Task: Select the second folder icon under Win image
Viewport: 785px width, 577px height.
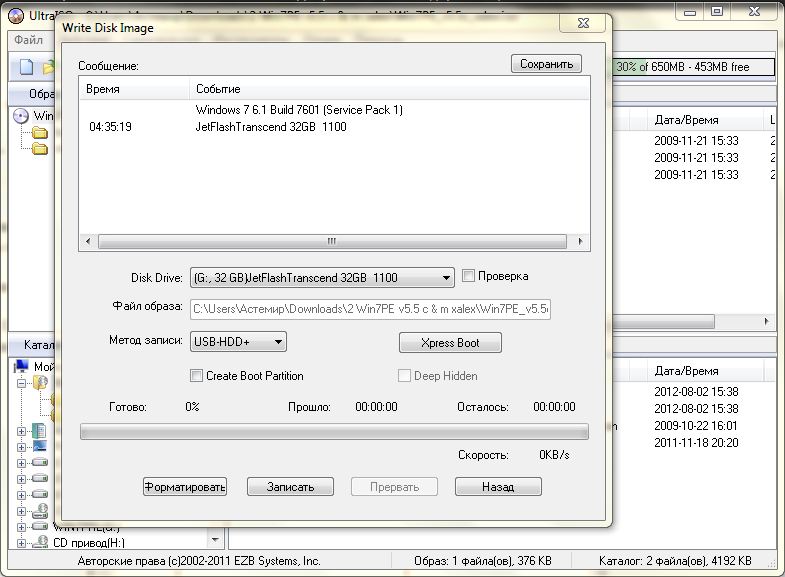Action: 40,149
